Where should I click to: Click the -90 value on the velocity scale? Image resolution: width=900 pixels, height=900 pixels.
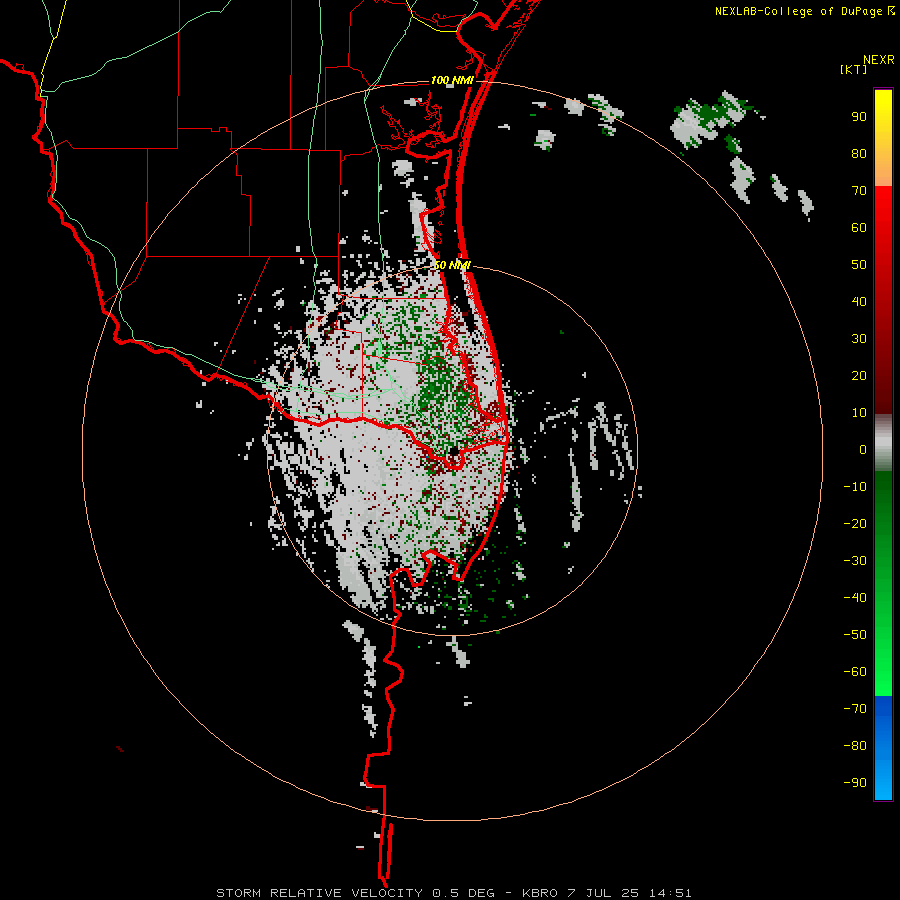coord(855,783)
